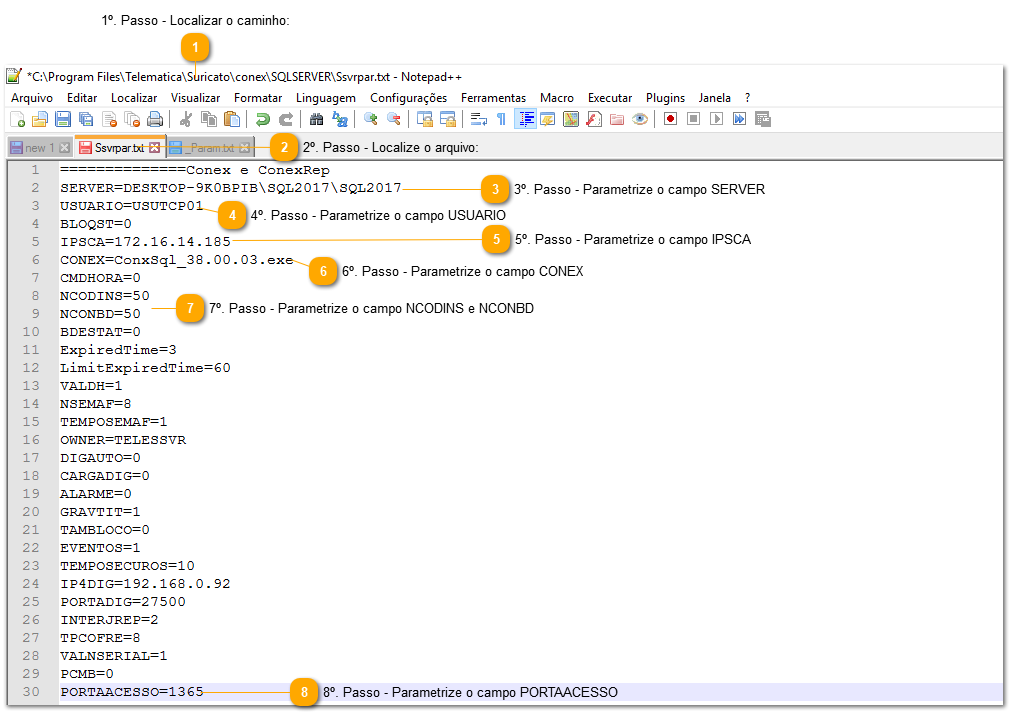Open the Janela menu
The height and width of the screenshot is (717, 1012).
(714, 98)
